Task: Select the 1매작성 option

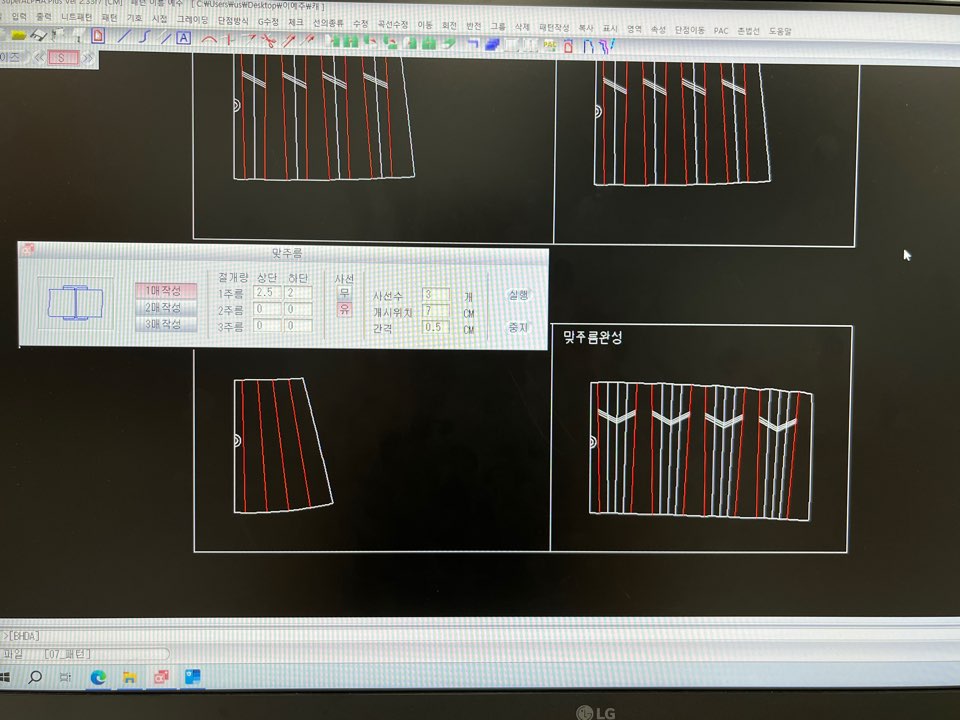Action: coord(165,291)
